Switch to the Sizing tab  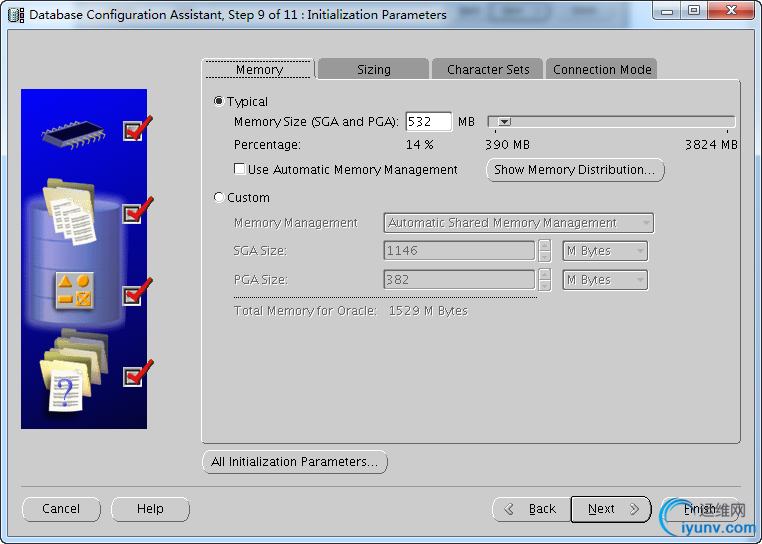[x=374, y=70]
